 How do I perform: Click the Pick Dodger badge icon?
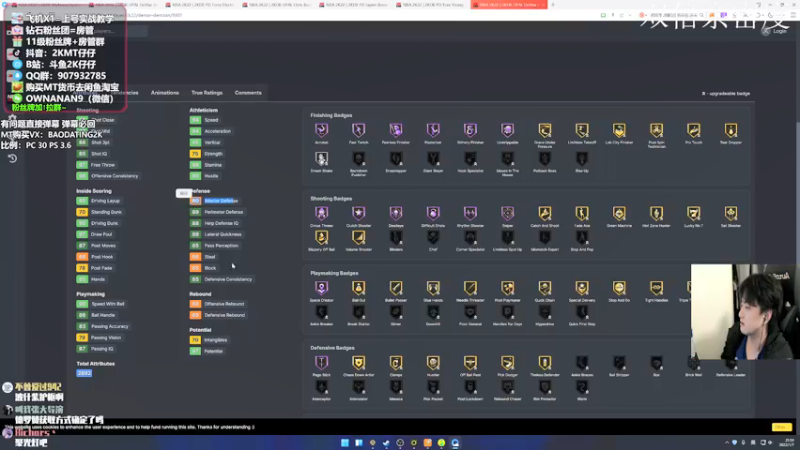point(507,363)
